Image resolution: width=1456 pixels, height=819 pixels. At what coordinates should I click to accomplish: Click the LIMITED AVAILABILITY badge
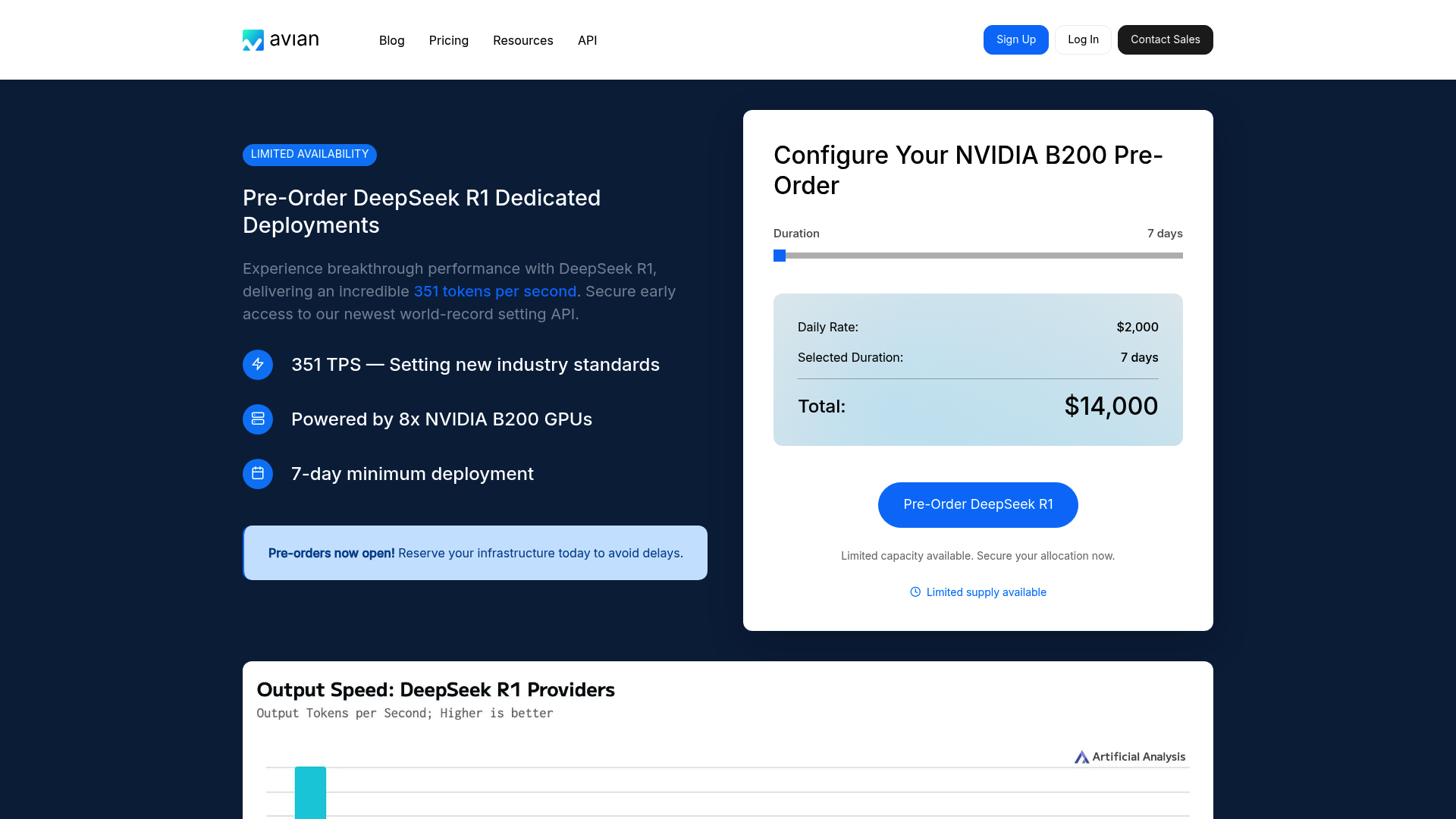pos(309,155)
